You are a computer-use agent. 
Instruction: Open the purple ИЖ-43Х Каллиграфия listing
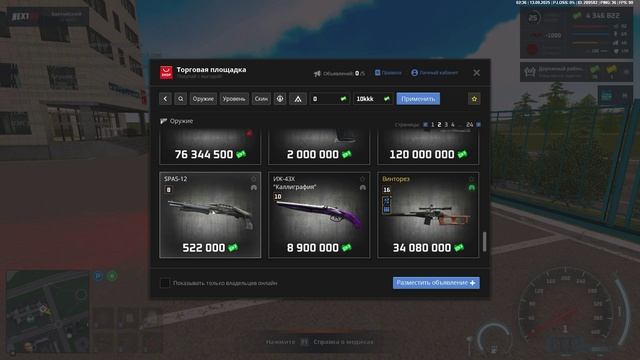(x=319, y=215)
